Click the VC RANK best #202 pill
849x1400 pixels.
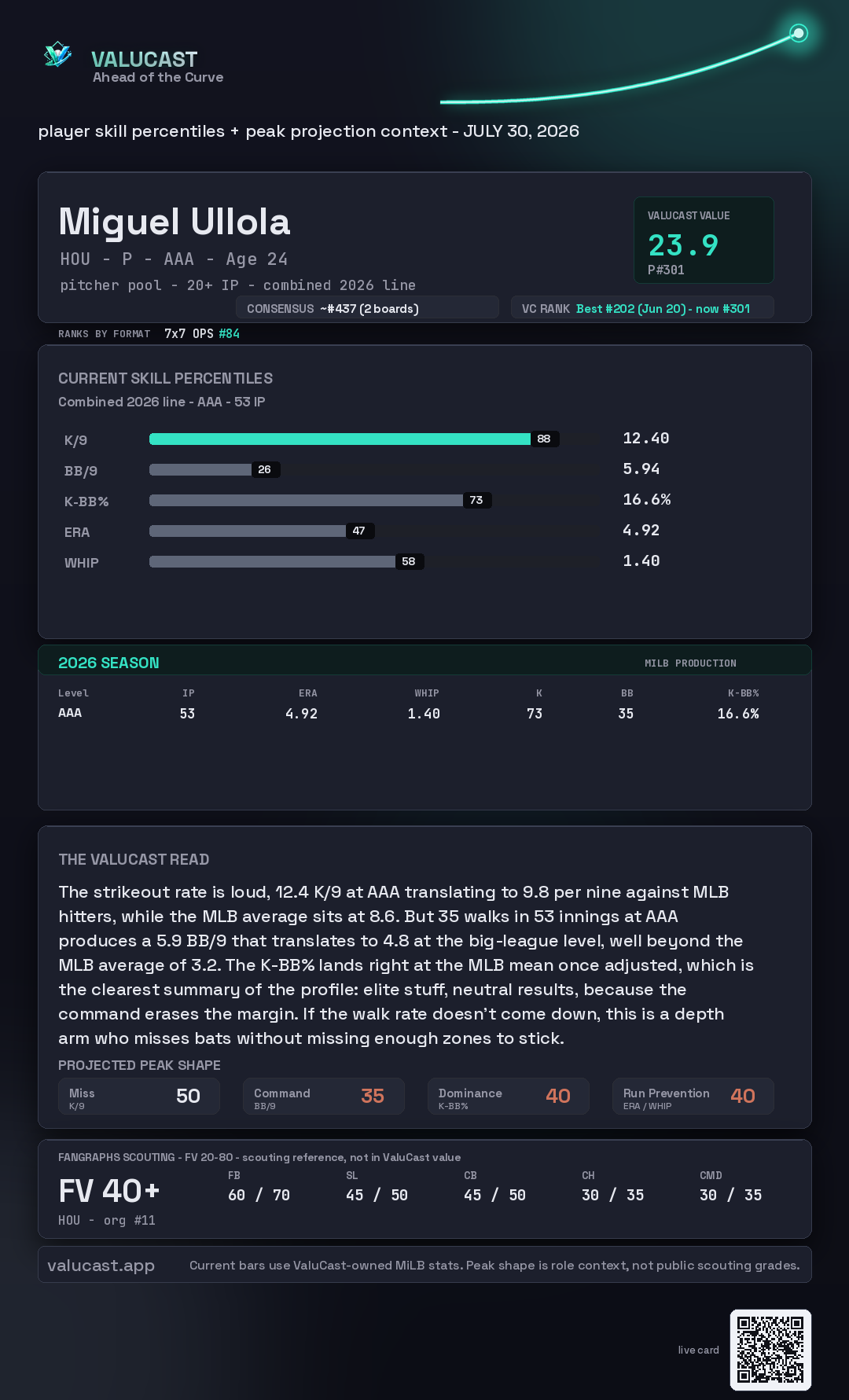(642, 308)
